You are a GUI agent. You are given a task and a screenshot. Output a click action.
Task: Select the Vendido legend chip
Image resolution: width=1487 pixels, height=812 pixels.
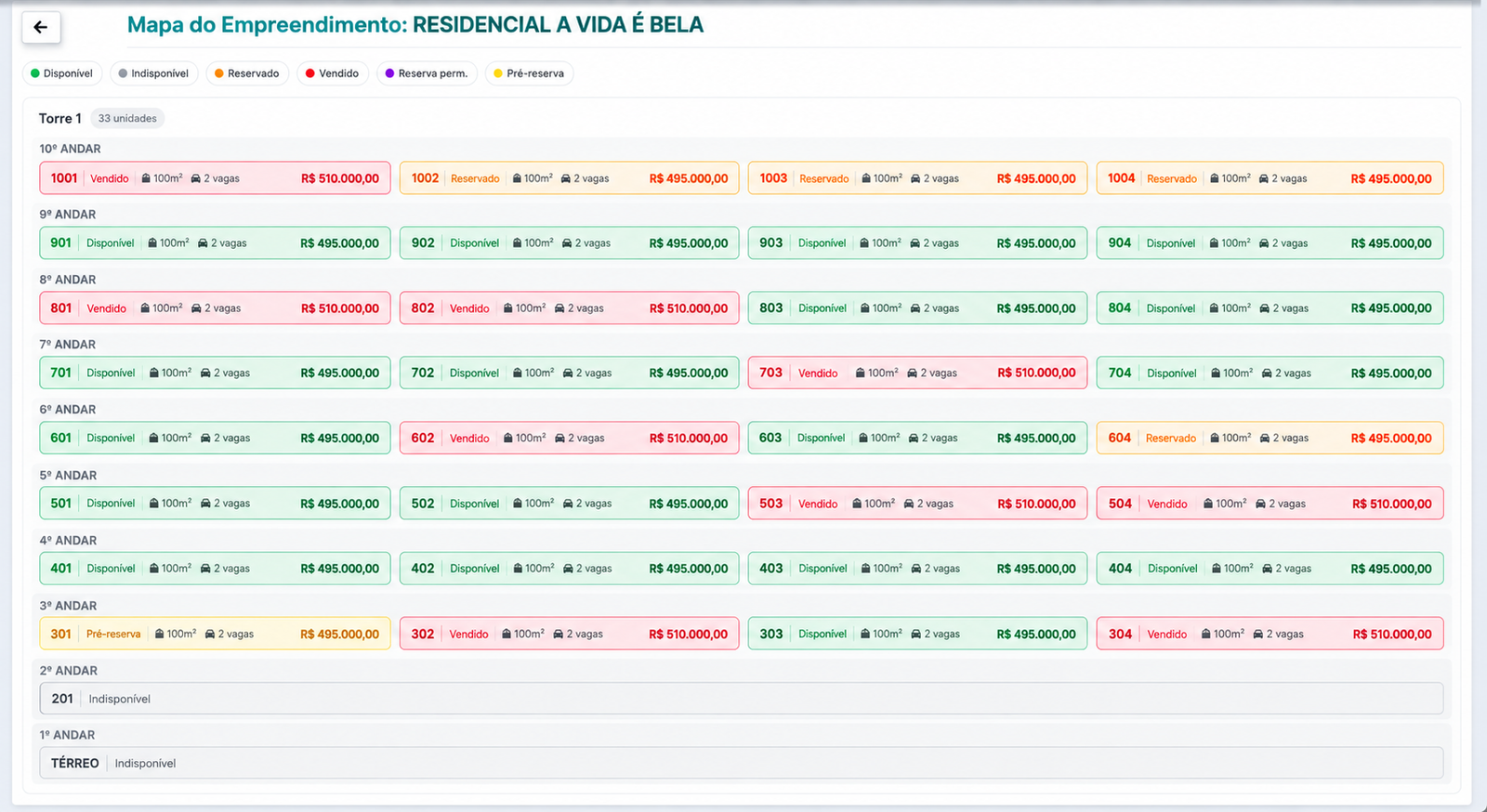pos(333,73)
